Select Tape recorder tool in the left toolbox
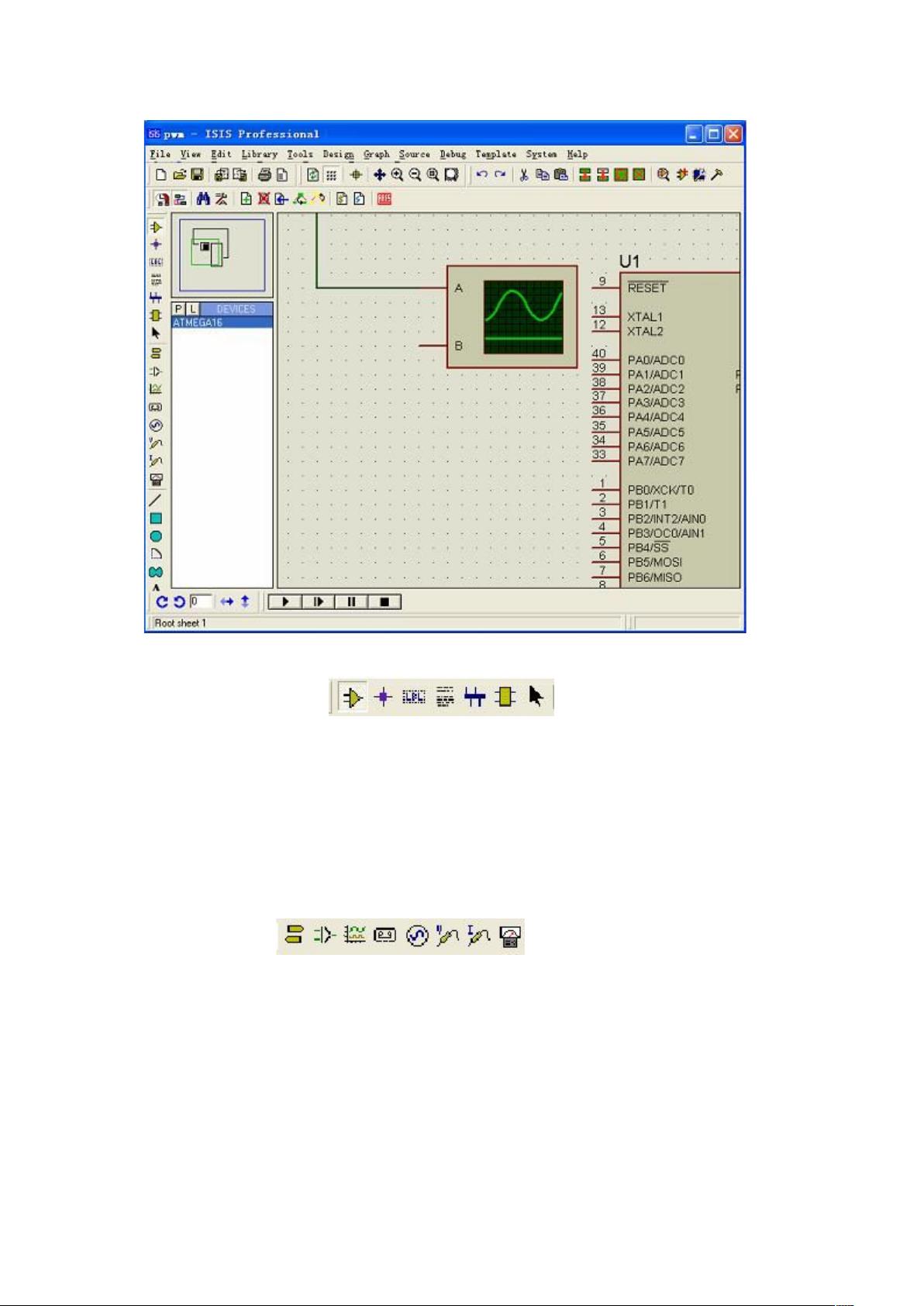The height and width of the screenshot is (1306, 924). tap(156, 407)
